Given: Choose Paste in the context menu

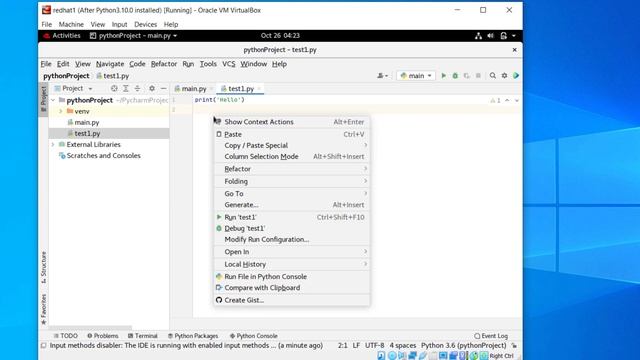Looking at the screenshot, I should point(292,134).
